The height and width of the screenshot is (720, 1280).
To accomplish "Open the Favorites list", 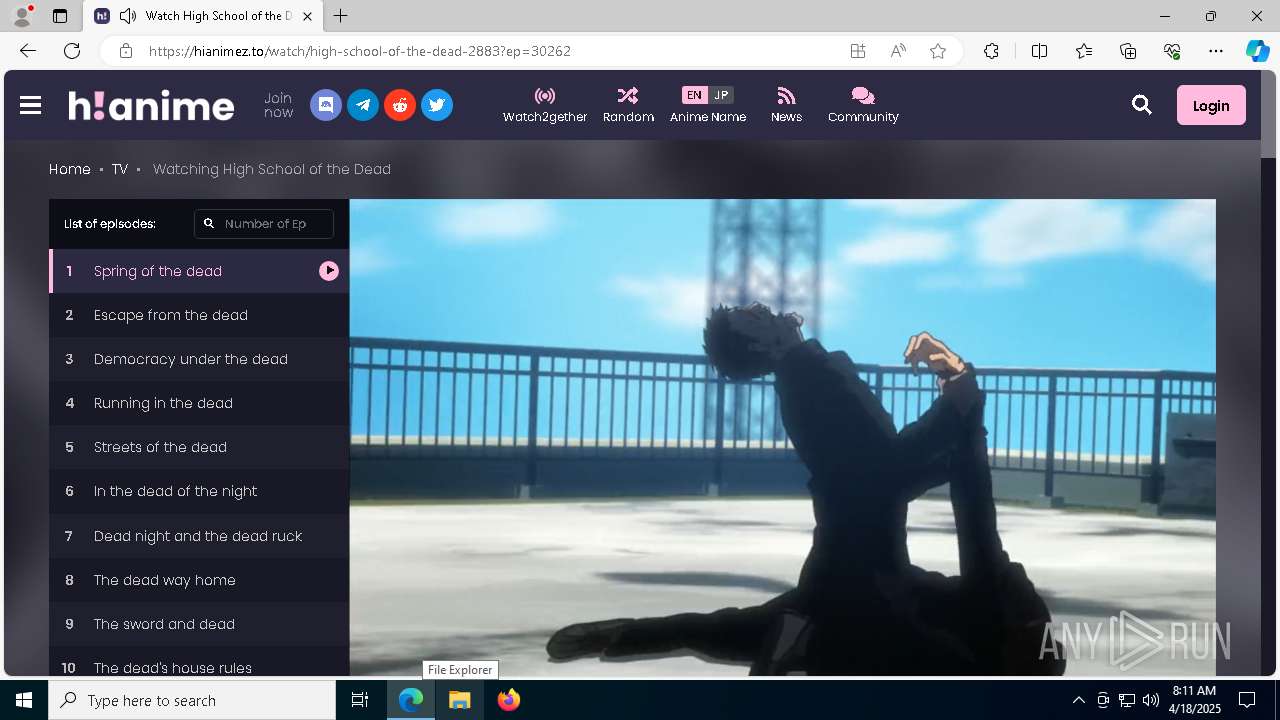I will [x=1084, y=51].
